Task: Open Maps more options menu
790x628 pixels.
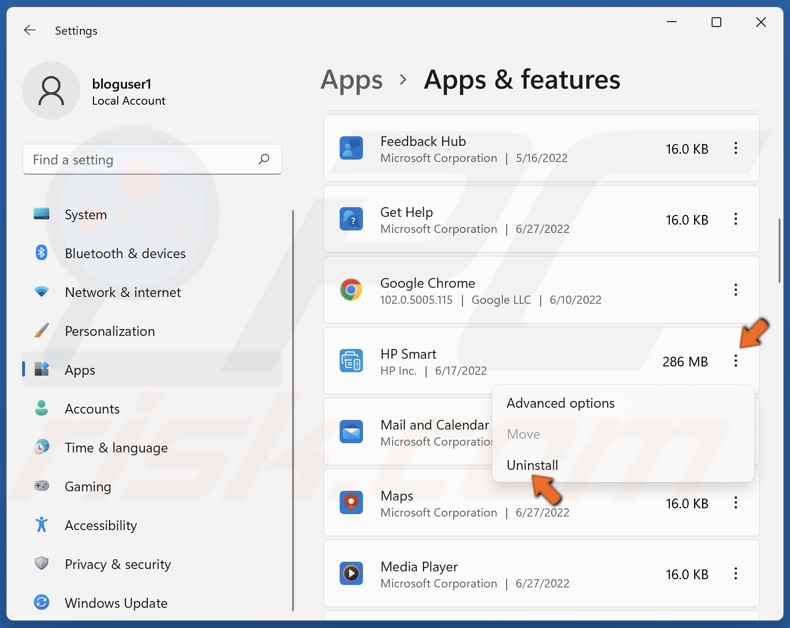Action: [736, 503]
